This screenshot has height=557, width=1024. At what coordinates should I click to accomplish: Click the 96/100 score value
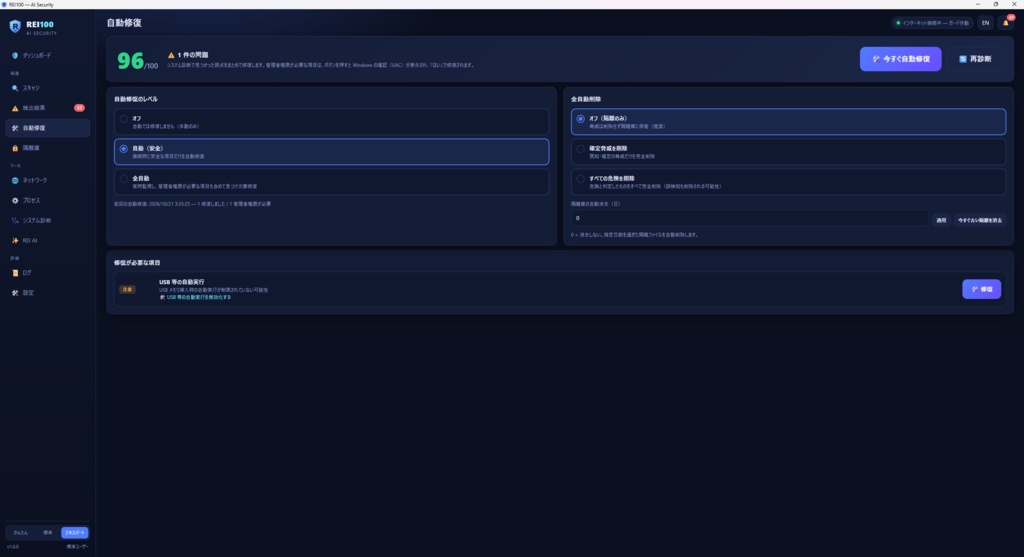tap(137, 61)
